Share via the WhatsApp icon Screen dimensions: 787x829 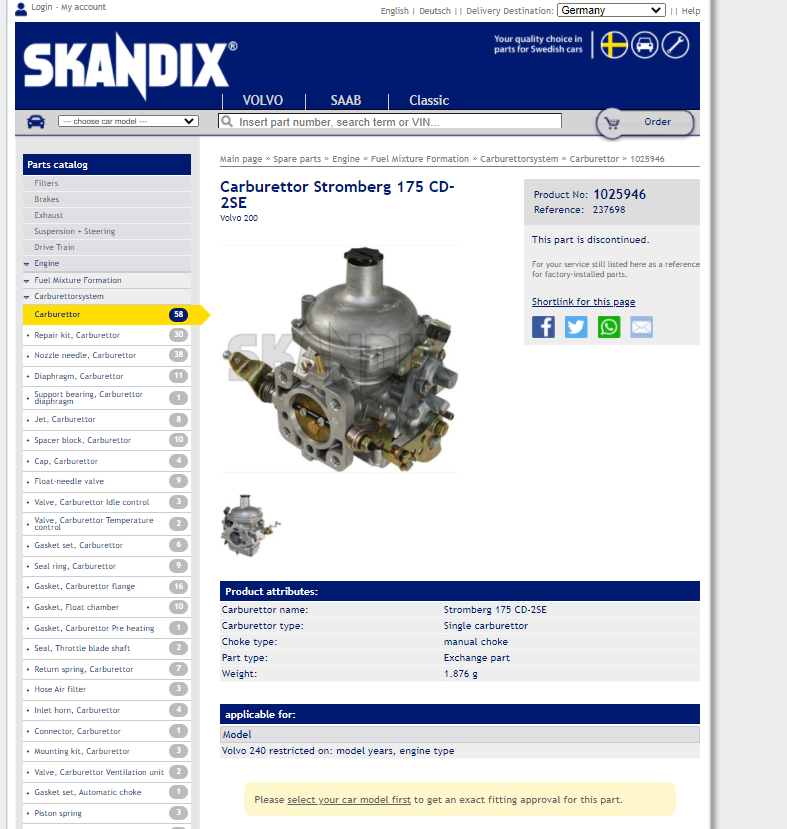coord(609,327)
